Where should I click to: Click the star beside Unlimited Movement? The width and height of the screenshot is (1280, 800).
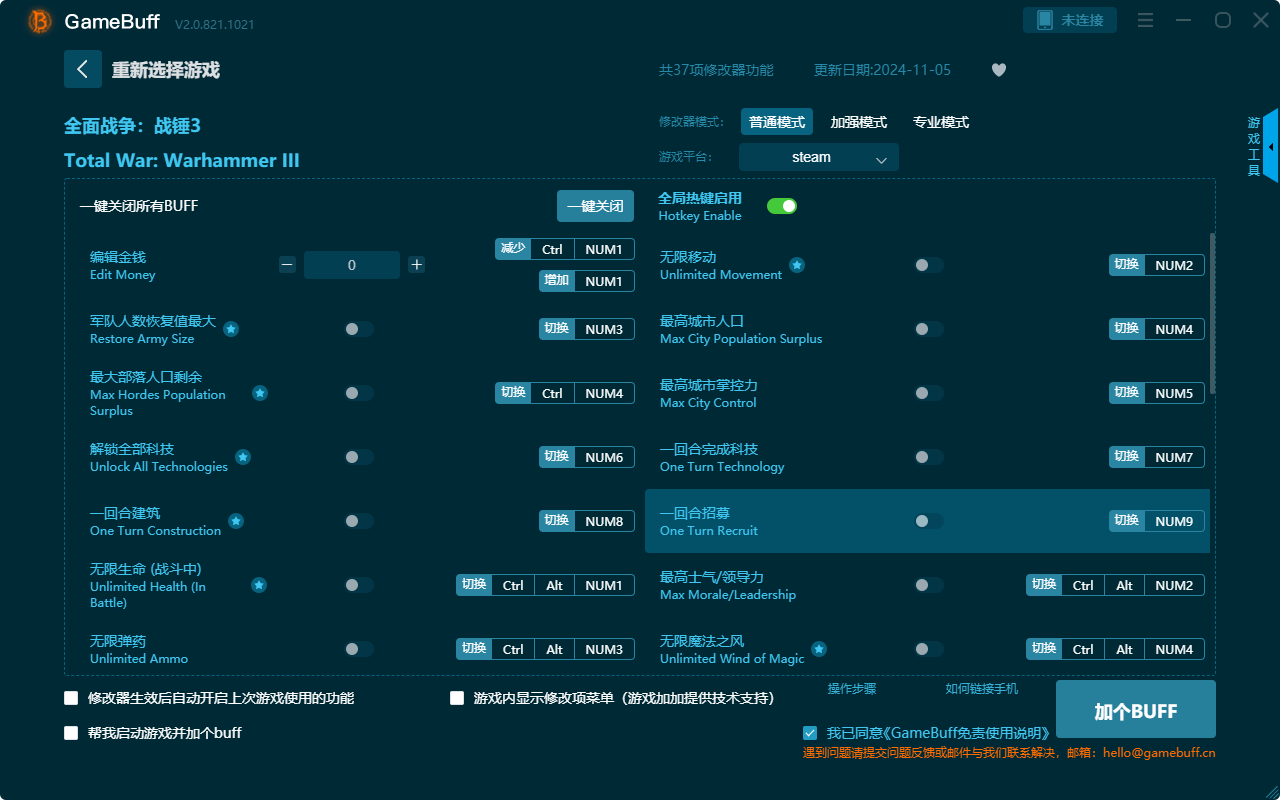pos(797,265)
